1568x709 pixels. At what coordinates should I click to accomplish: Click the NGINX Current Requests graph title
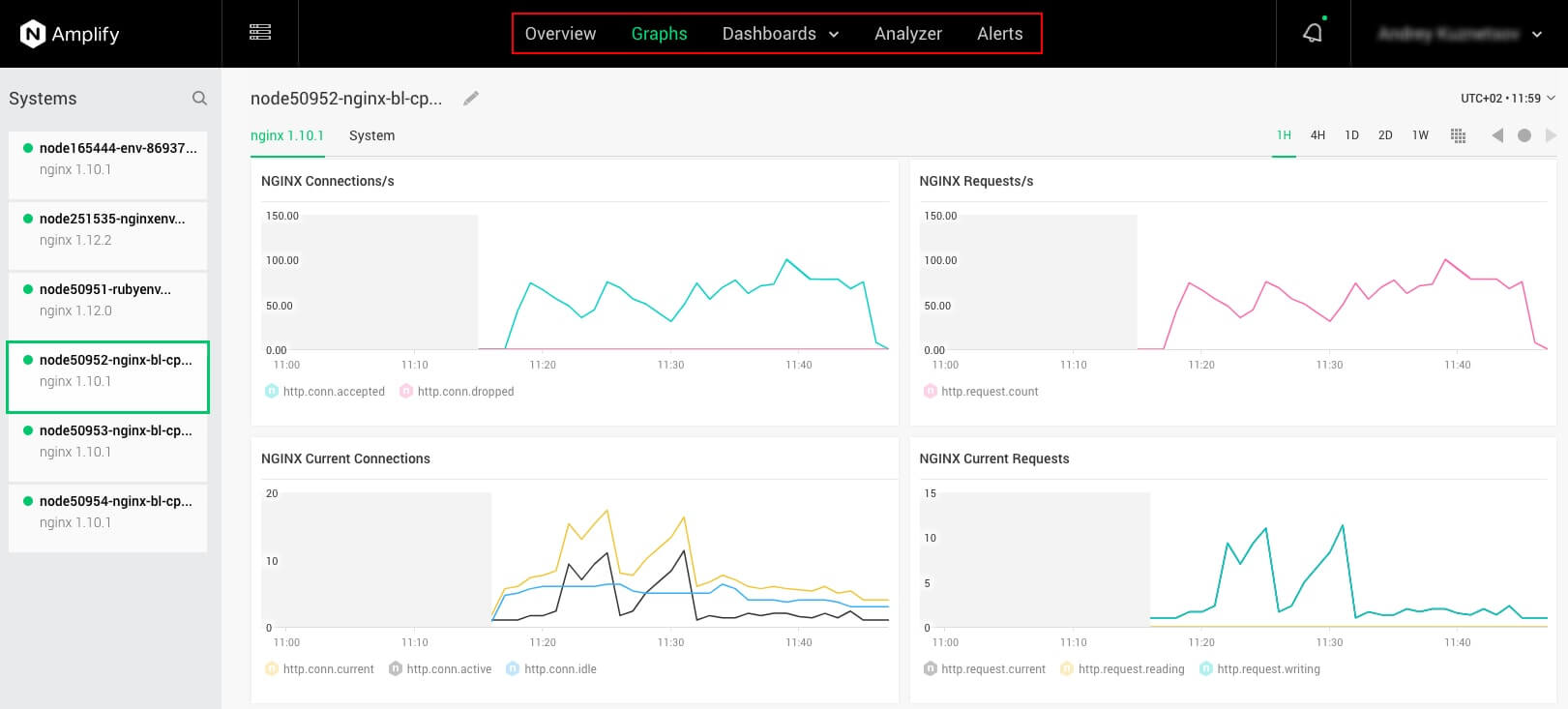tap(994, 458)
